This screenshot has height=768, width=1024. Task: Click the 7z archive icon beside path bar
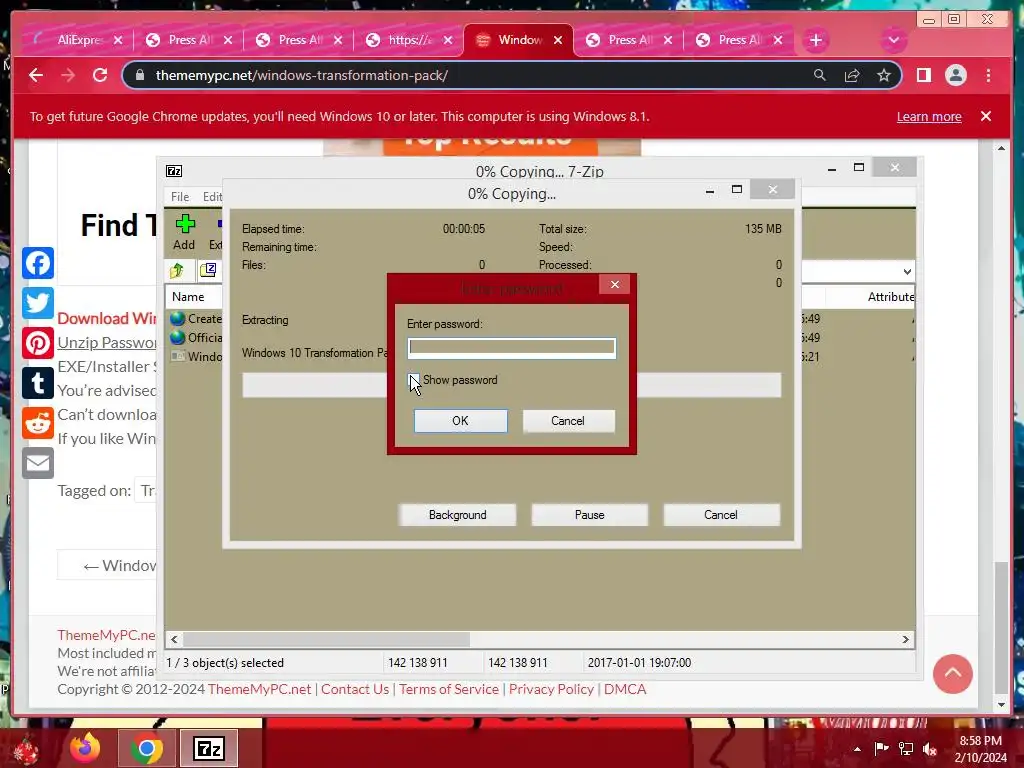(x=208, y=270)
